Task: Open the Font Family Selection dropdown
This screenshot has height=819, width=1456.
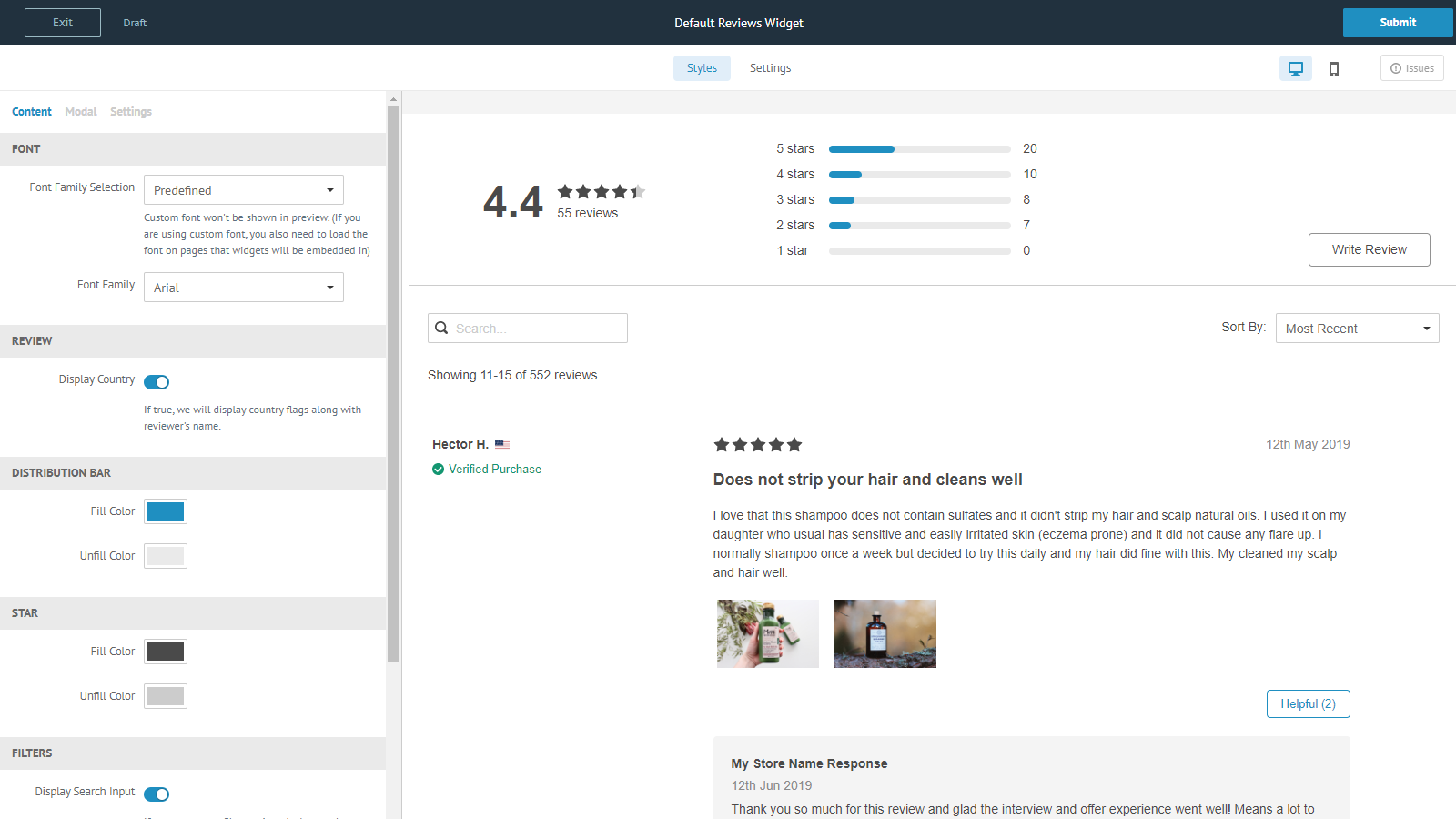Action: tap(243, 190)
